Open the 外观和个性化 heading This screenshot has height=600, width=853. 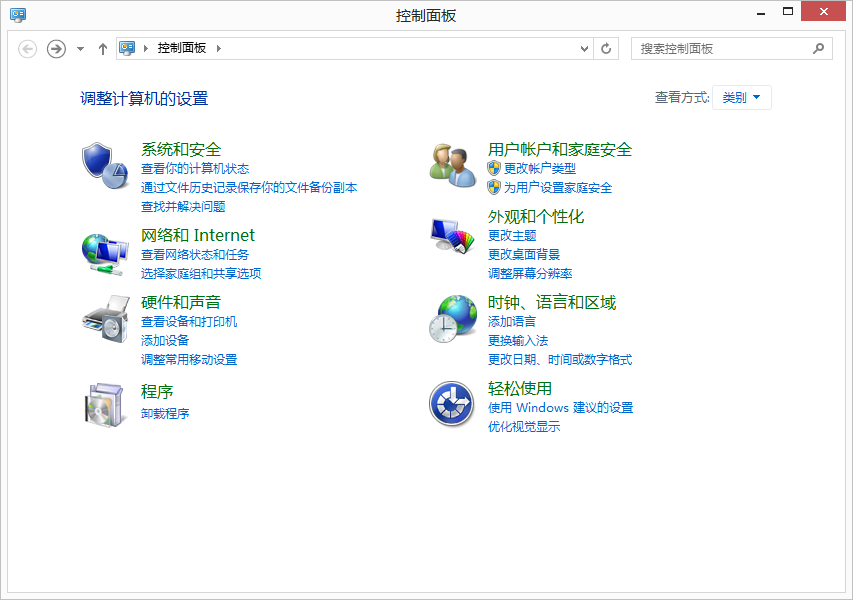[536, 217]
